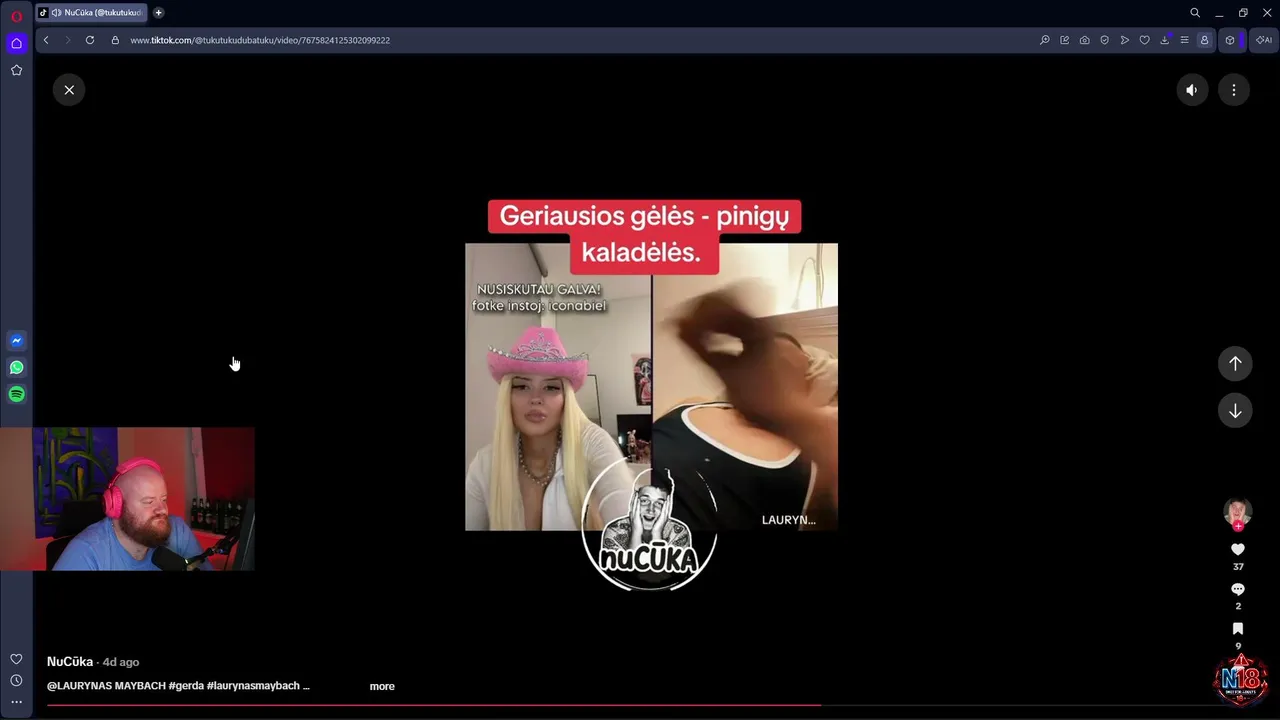
Task: View site security lock information
Action: (115, 40)
